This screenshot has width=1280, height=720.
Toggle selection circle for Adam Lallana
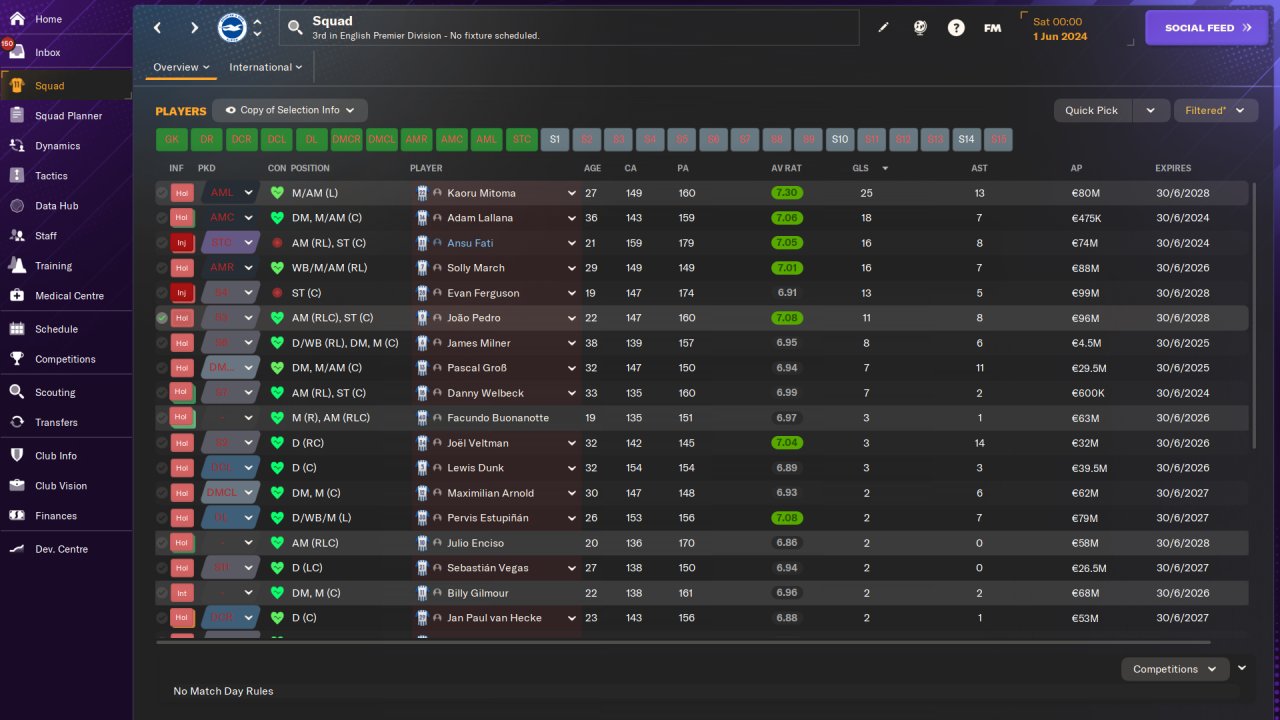click(162, 218)
